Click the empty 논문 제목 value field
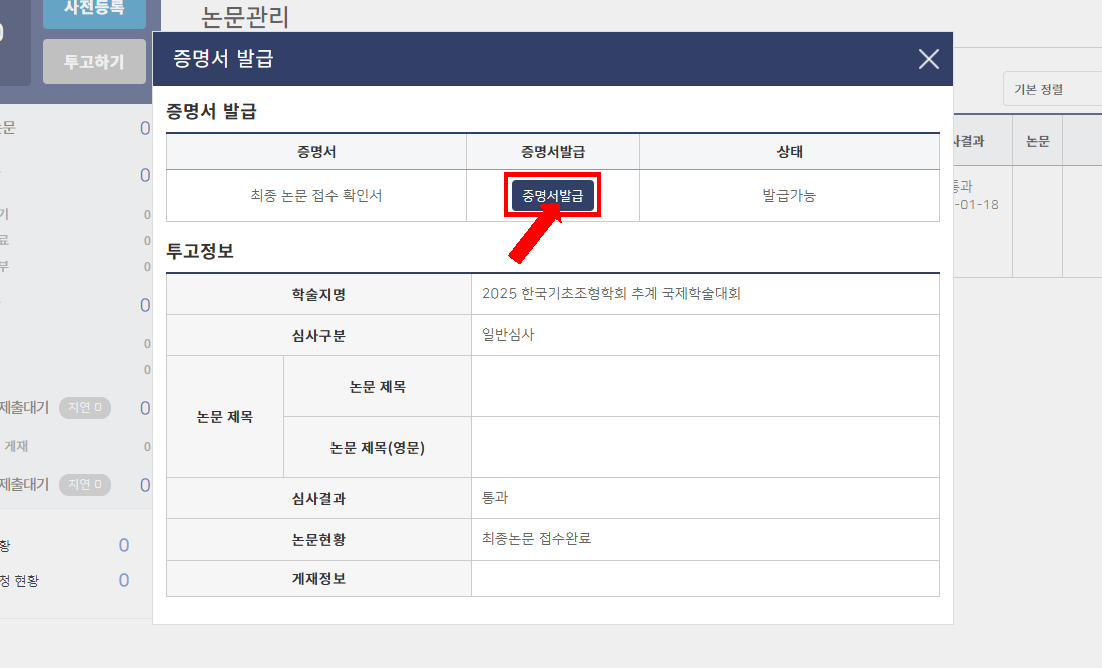This screenshot has height=668, width=1102. 704,387
